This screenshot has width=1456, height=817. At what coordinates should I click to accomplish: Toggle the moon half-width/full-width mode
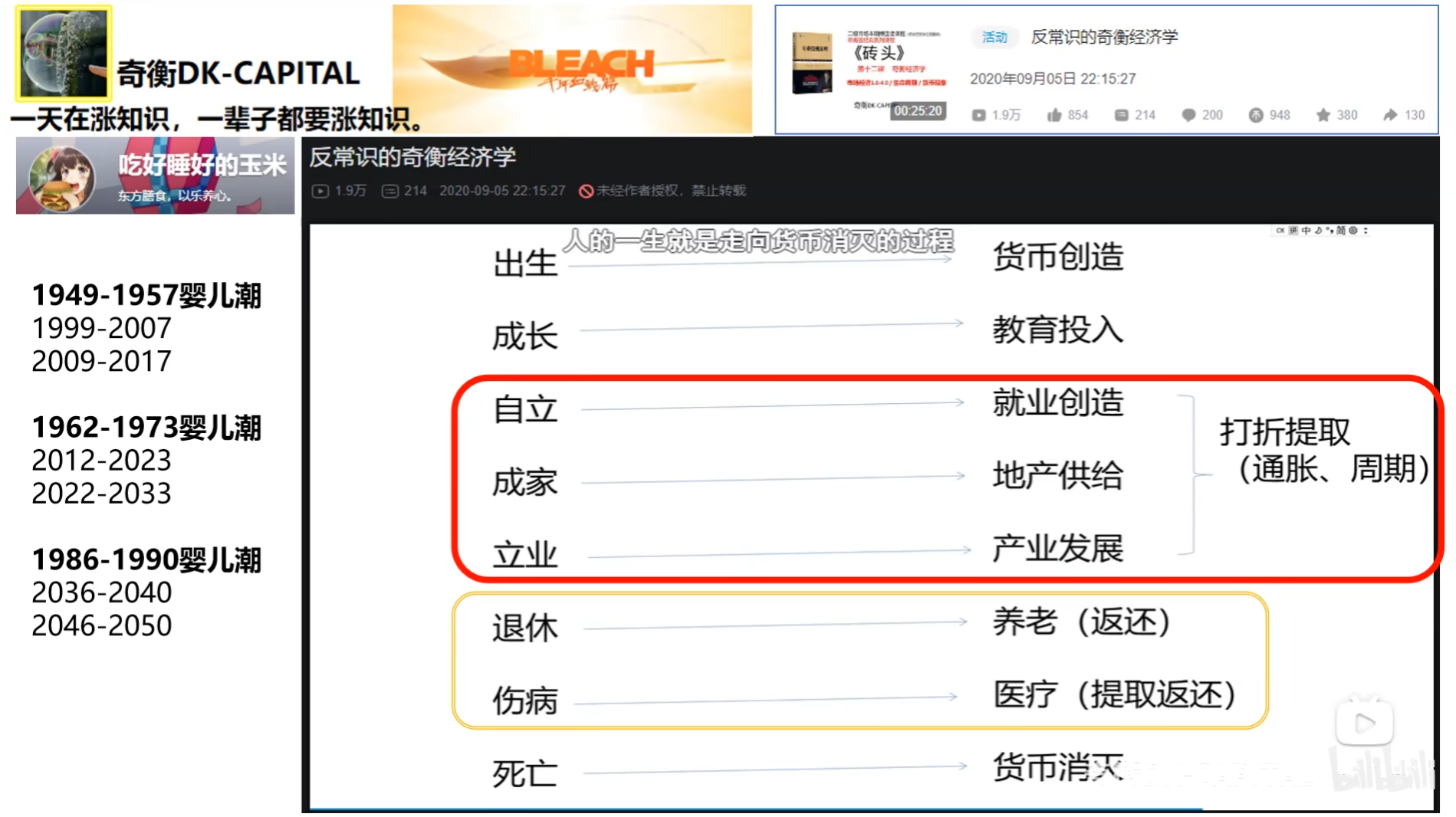1318,230
